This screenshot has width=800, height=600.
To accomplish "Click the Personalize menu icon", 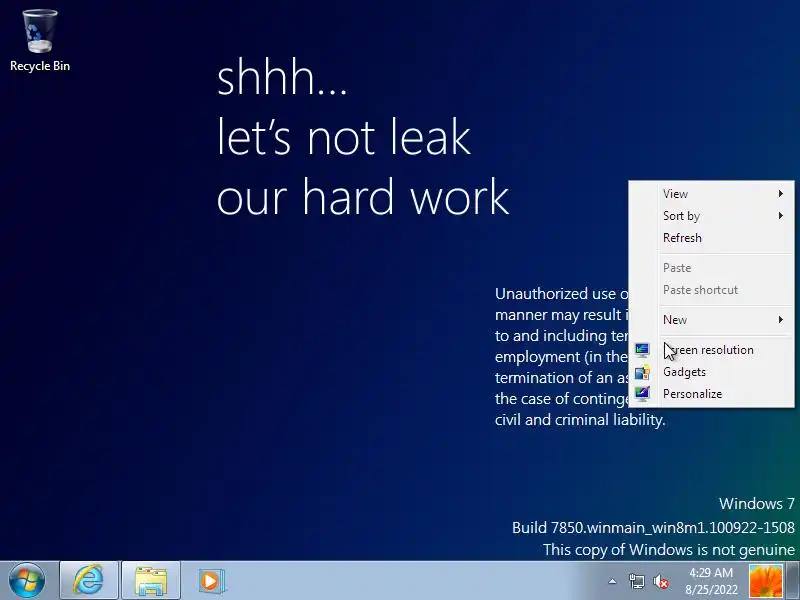I will (x=642, y=394).
